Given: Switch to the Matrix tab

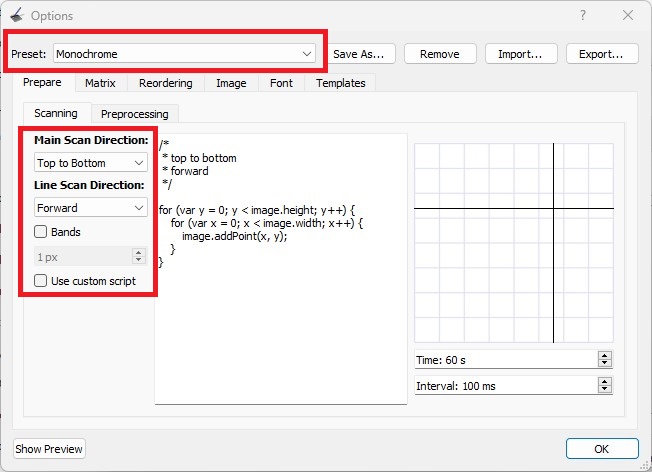Looking at the screenshot, I should tap(100, 84).
